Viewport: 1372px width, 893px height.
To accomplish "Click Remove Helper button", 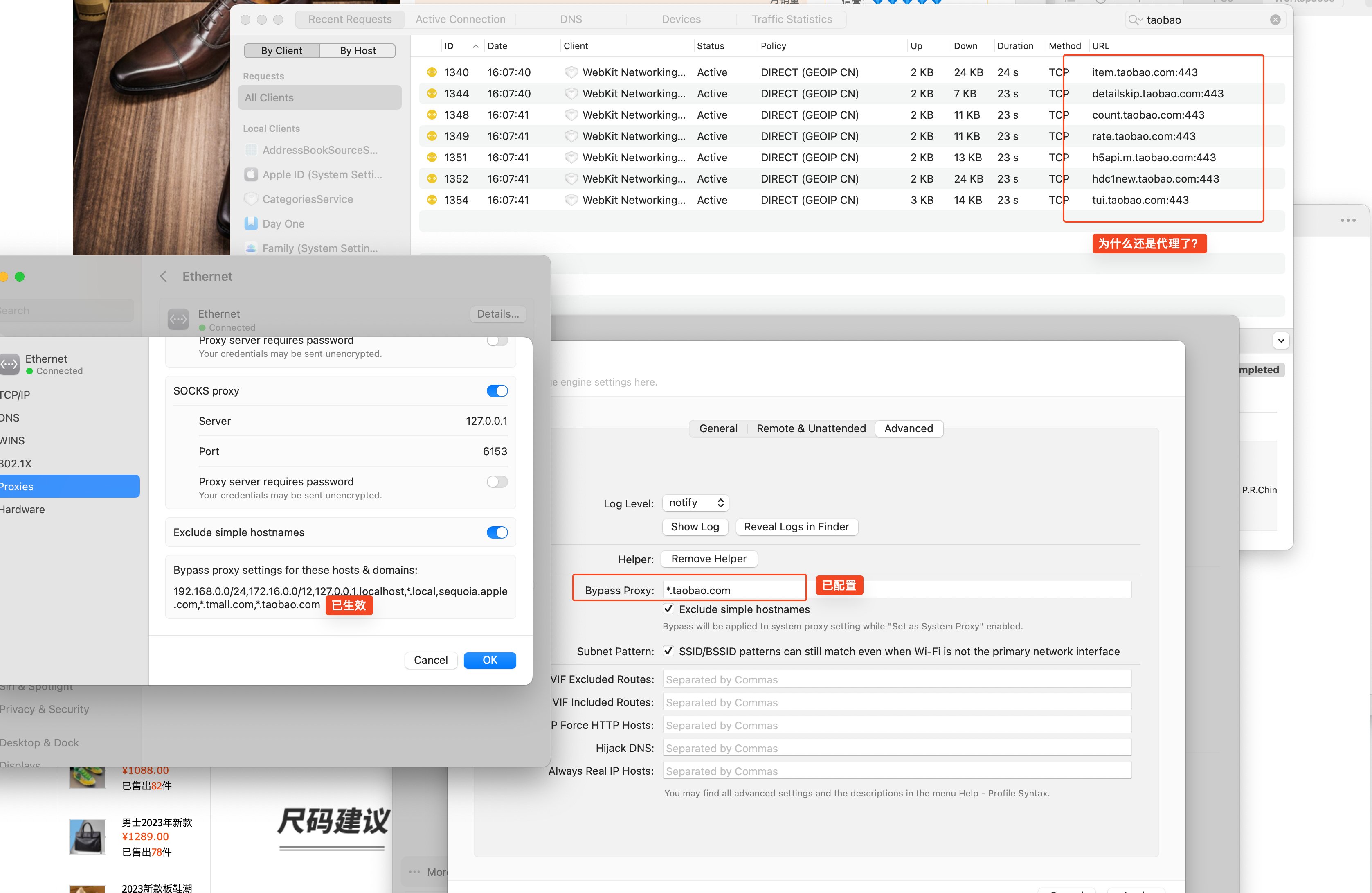I will [x=708, y=558].
